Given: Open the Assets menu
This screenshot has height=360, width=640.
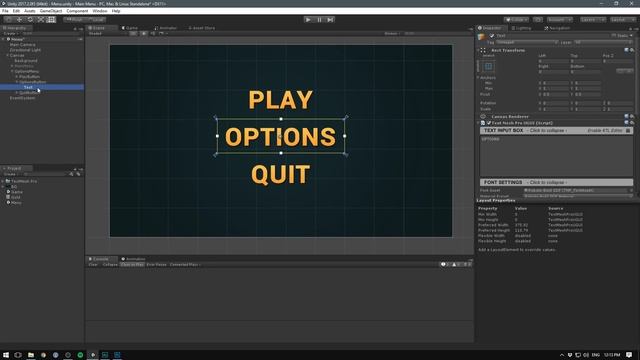Looking at the screenshot, I should (x=29, y=11).
